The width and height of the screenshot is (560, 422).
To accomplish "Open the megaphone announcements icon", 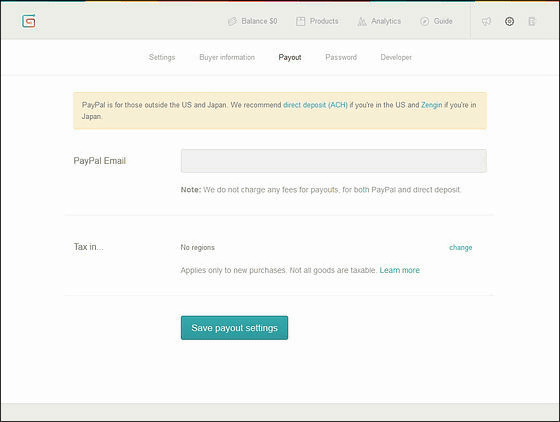I will click(486, 21).
